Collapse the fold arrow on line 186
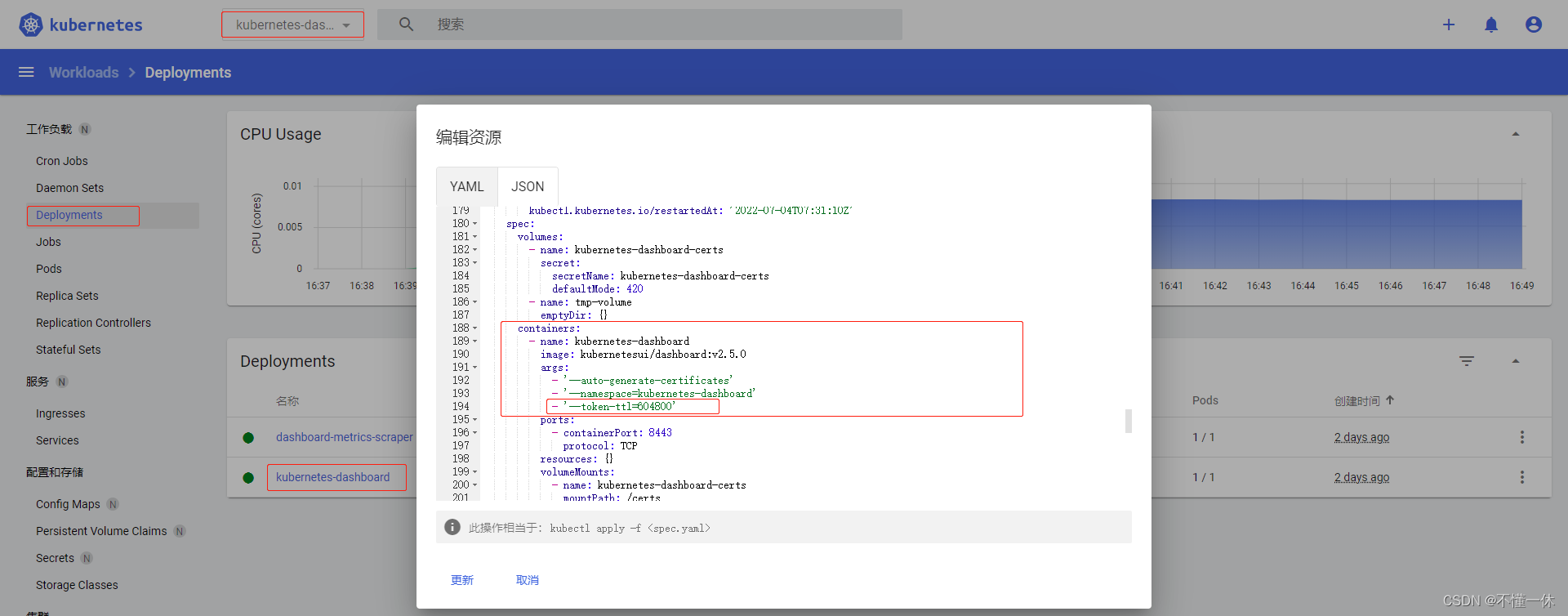The height and width of the screenshot is (616, 1568). tap(474, 302)
